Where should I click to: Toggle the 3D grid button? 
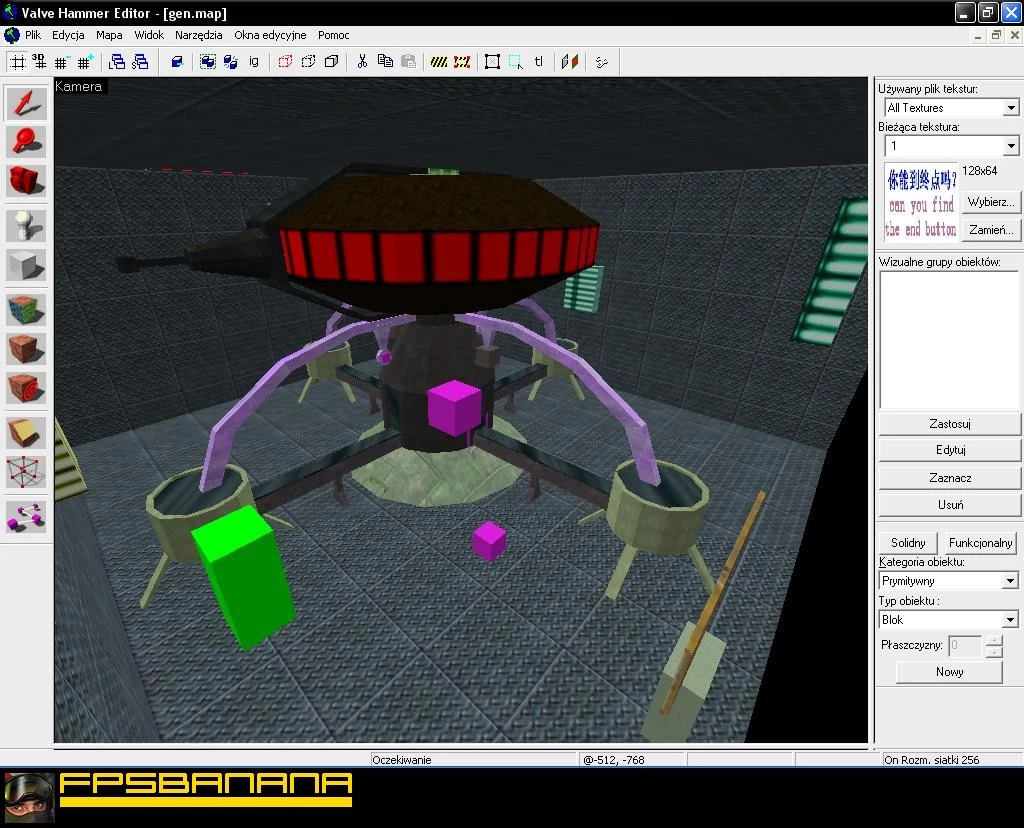(x=40, y=62)
